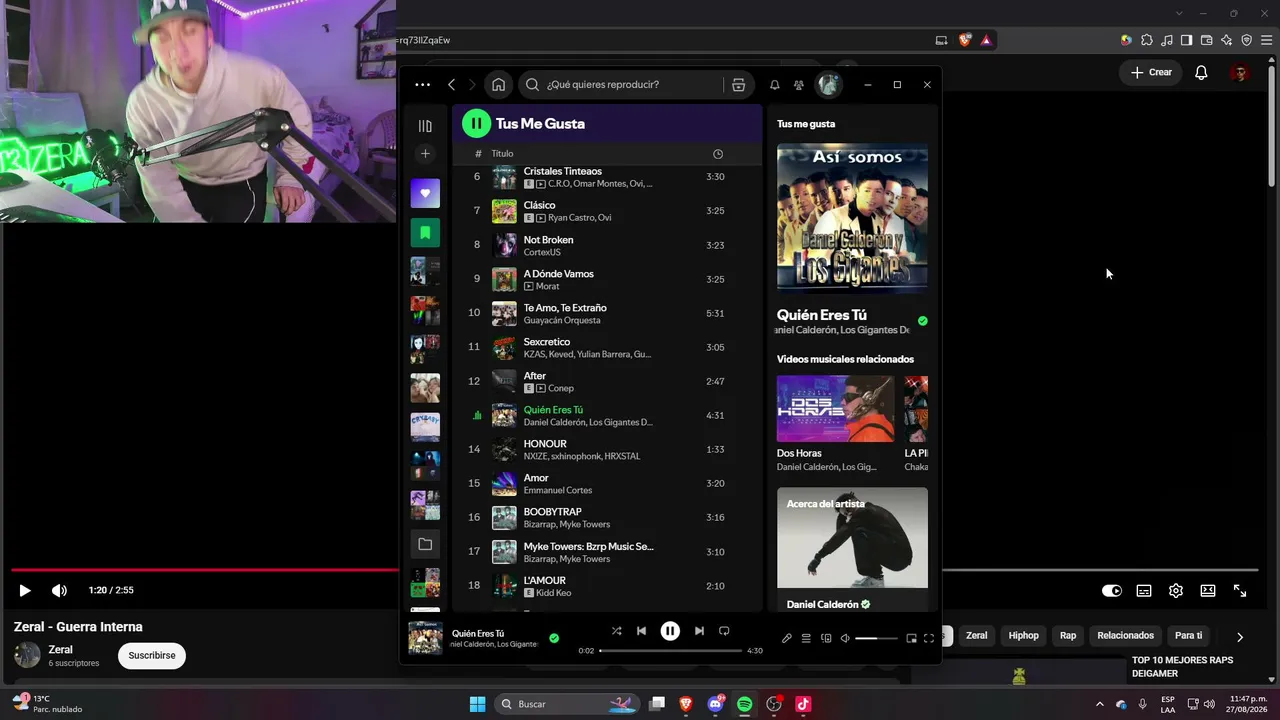
Task: Open the Dos Horas music video thumbnail
Action: [x=836, y=409]
